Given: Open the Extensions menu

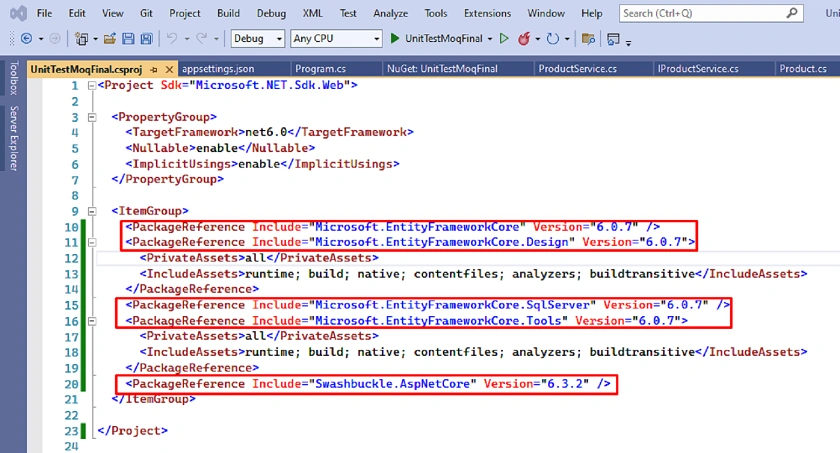Looking at the screenshot, I should tap(488, 13).
